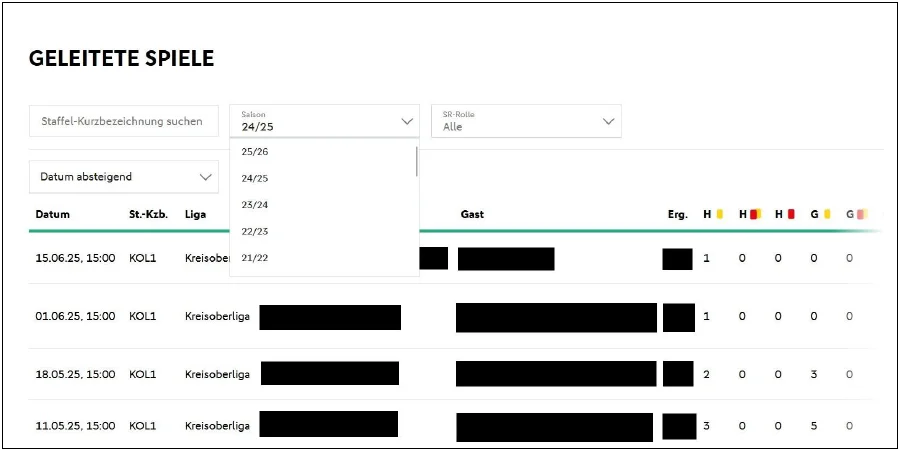Open the SR-Rolle dropdown

pyautogui.click(x=526, y=121)
